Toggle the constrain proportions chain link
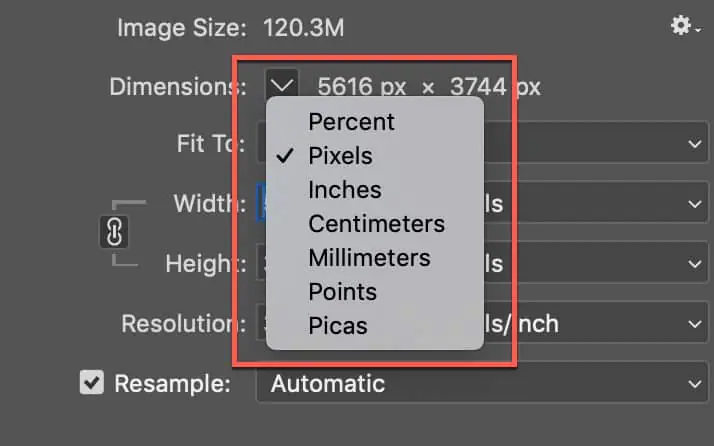Viewport: 714px width, 446px height. (114, 232)
